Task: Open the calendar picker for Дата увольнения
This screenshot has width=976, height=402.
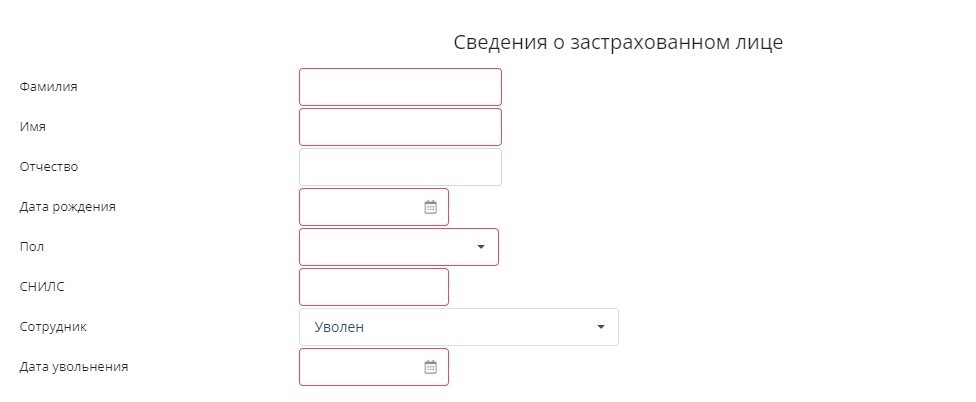Action: coord(431,367)
